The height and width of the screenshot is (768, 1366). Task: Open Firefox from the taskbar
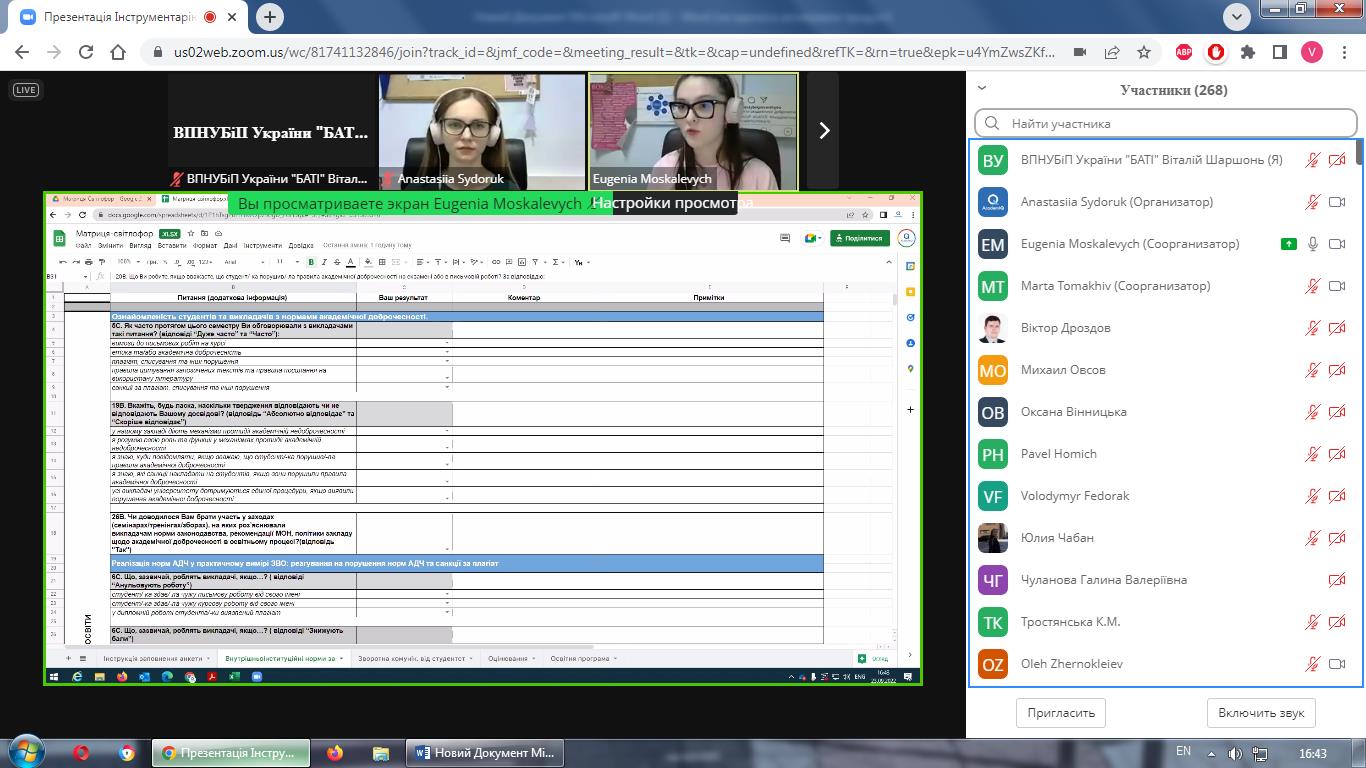(334, 752)
